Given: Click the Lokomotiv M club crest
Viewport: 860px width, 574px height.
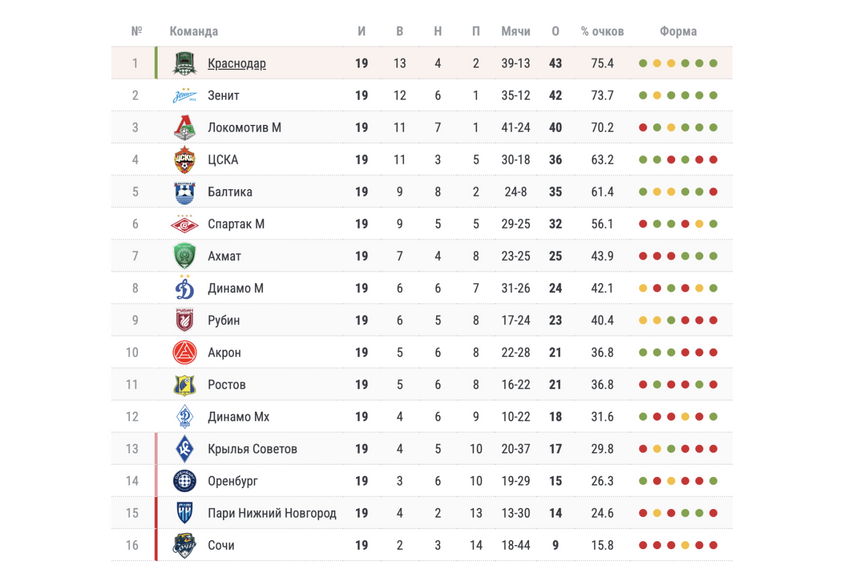Looking at the screenshot, I should click(185, 128).
